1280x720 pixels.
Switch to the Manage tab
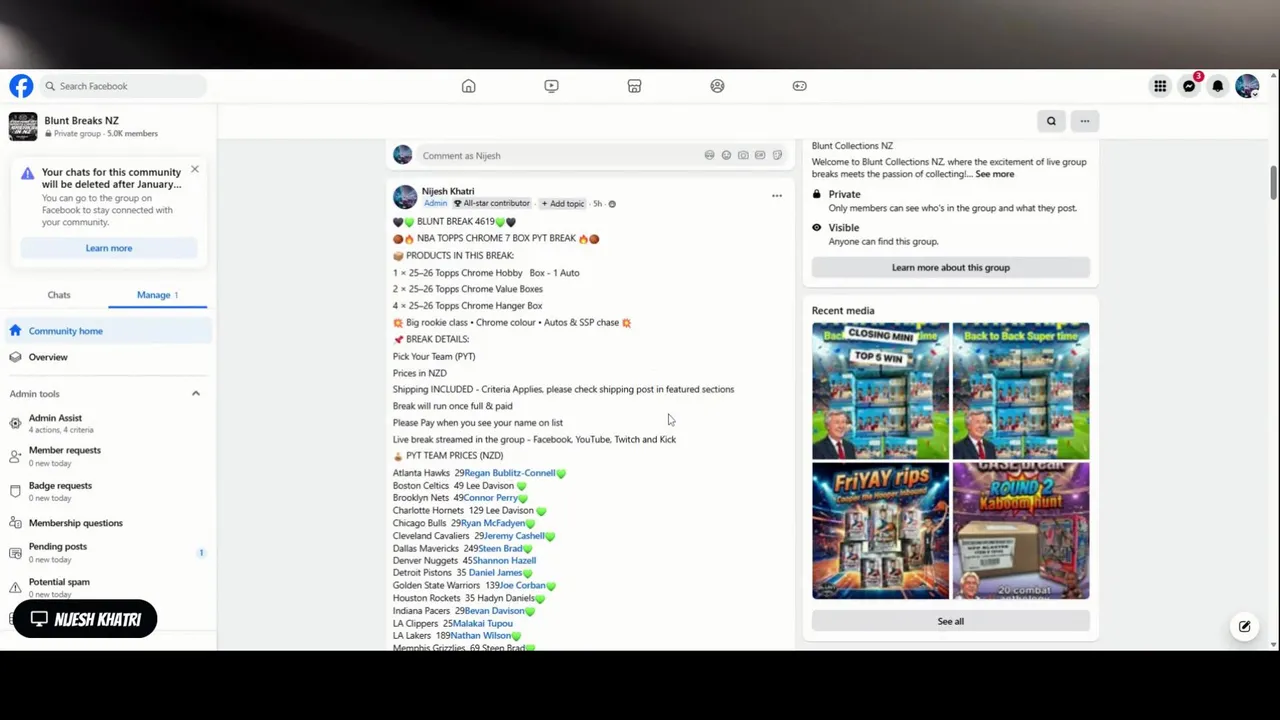coord(157,295)
